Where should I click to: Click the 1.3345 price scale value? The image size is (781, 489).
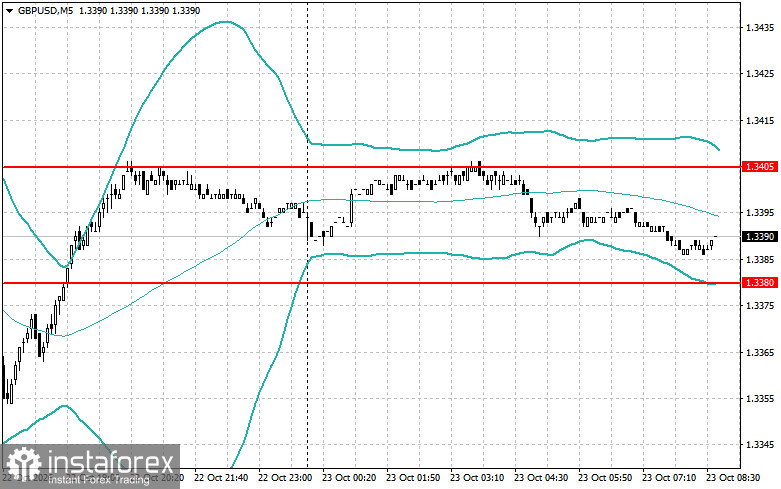pyautogui.click(x=760, y=445)
